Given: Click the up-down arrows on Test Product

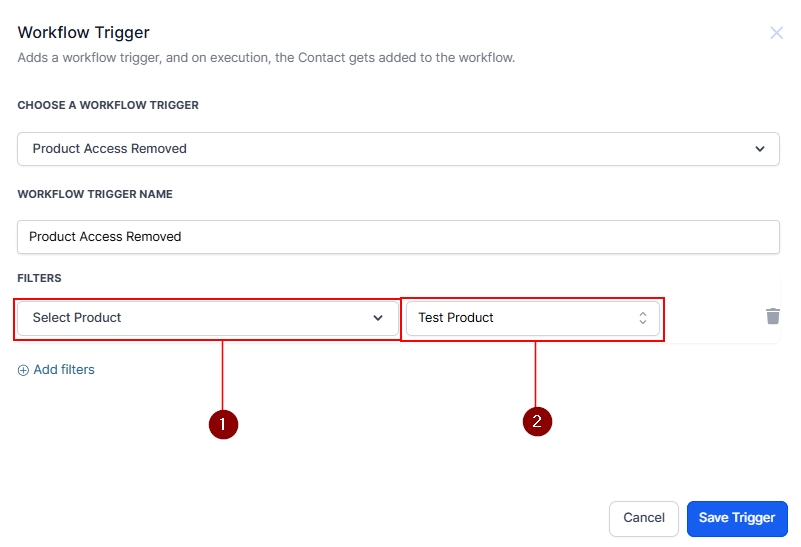Looking at the screenshot, I should point(643,318).
